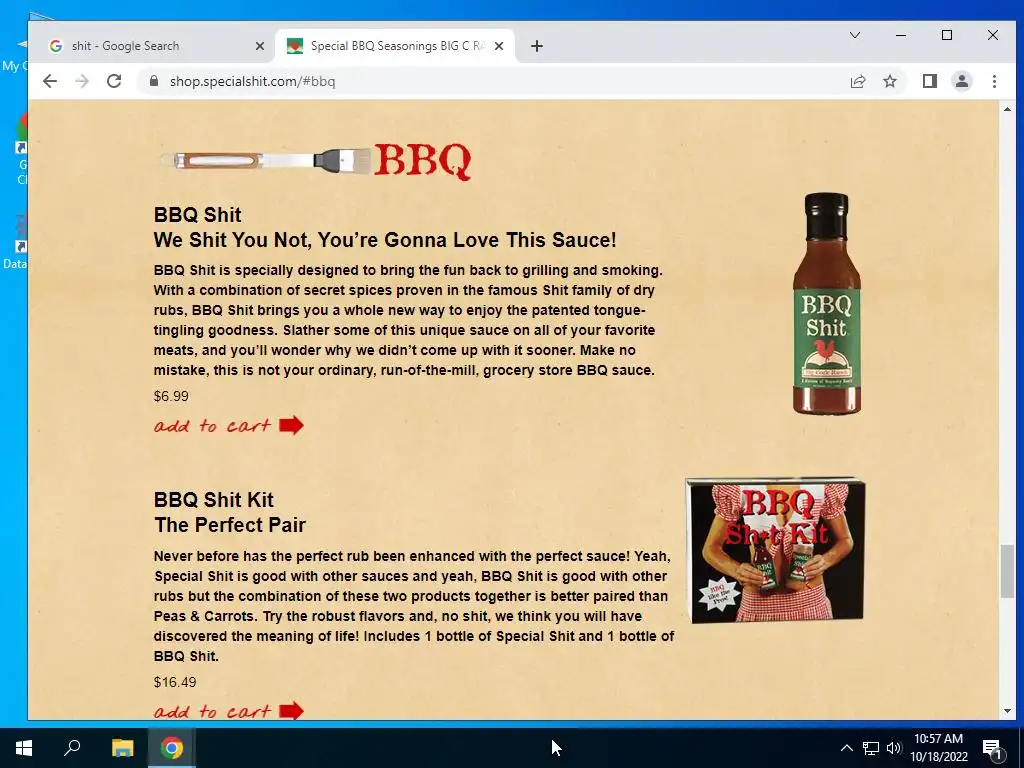
Task: Bookmark this page with the star icon
Action: tap(889, 81)
